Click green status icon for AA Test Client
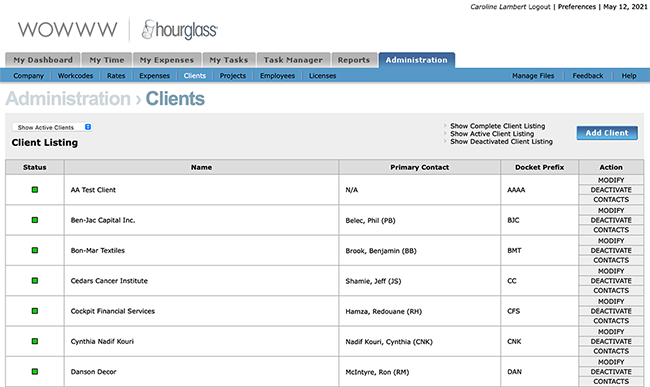650x387 pixels. [x=35, y=190]
